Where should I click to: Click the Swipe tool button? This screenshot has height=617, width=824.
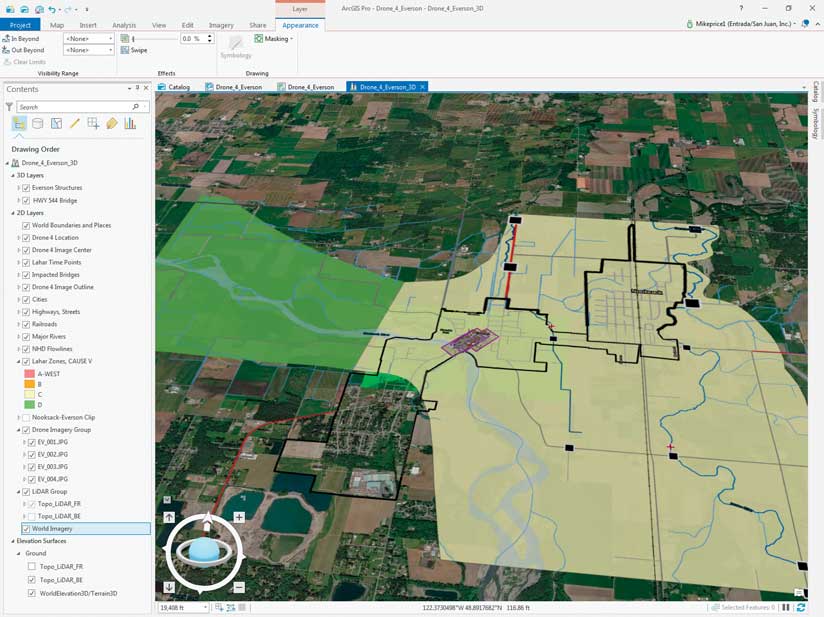[x=133, y=50]
